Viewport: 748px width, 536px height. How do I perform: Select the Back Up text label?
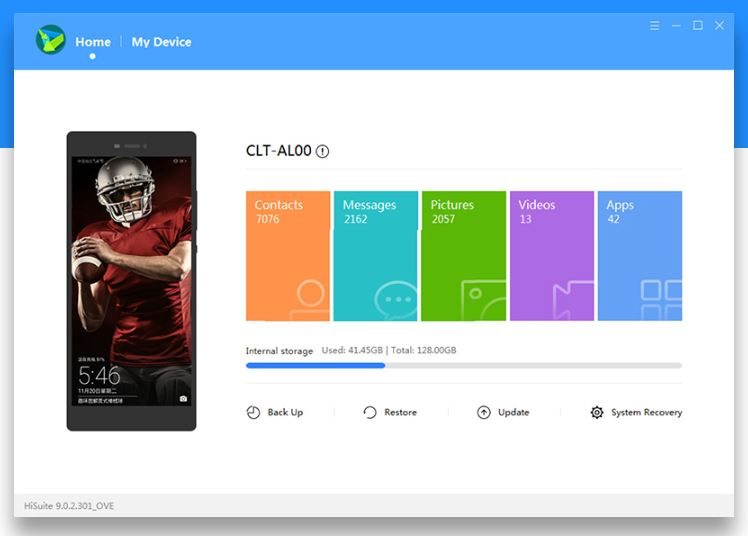[x=285, y=412]
